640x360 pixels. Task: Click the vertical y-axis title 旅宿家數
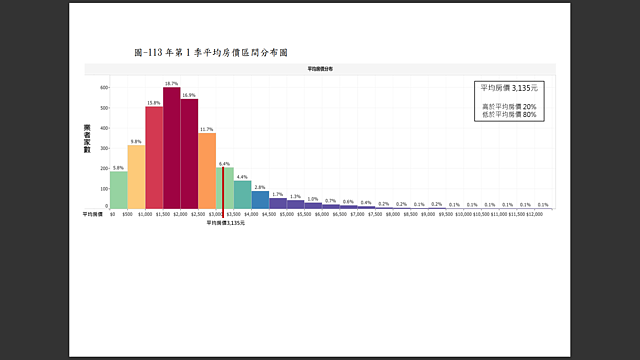(87, 139)
